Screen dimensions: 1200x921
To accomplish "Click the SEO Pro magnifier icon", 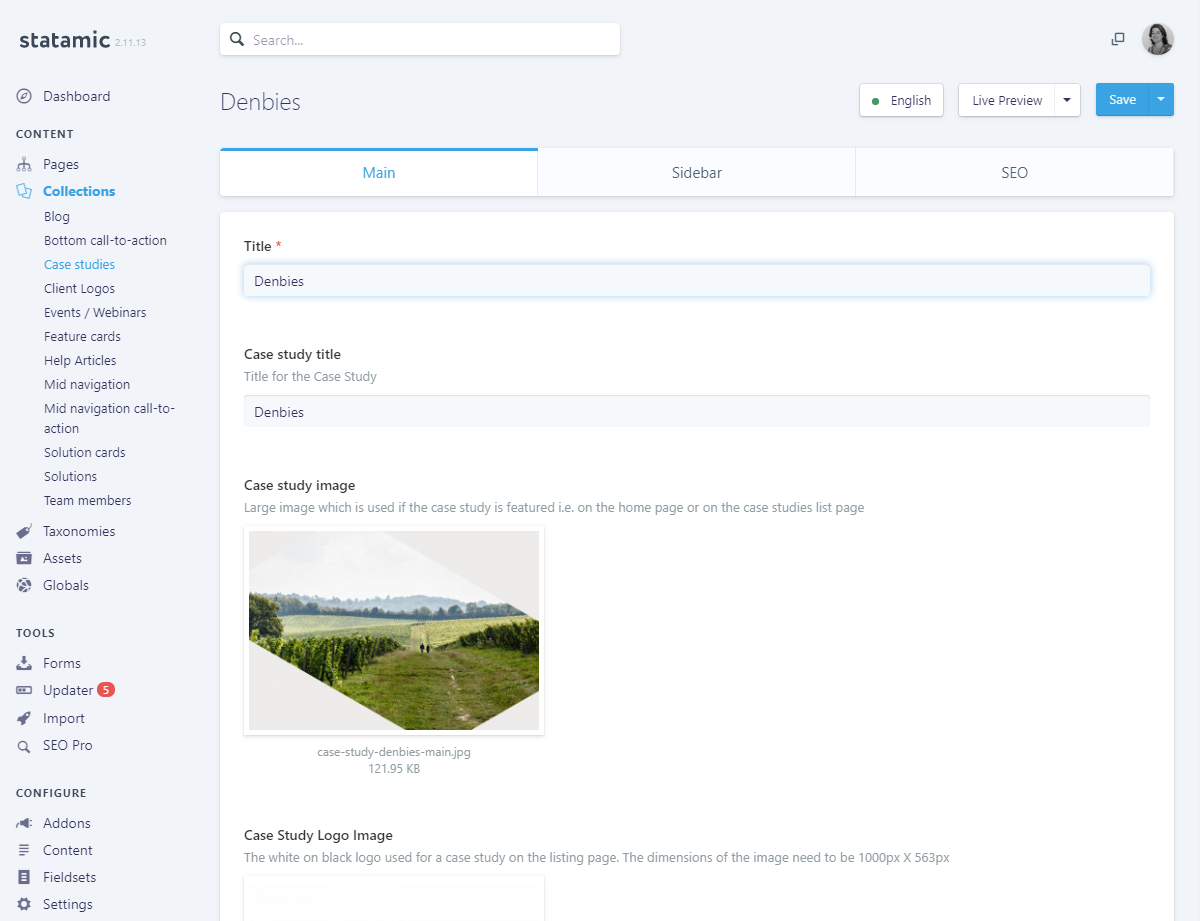I will [x=24, y=746].
